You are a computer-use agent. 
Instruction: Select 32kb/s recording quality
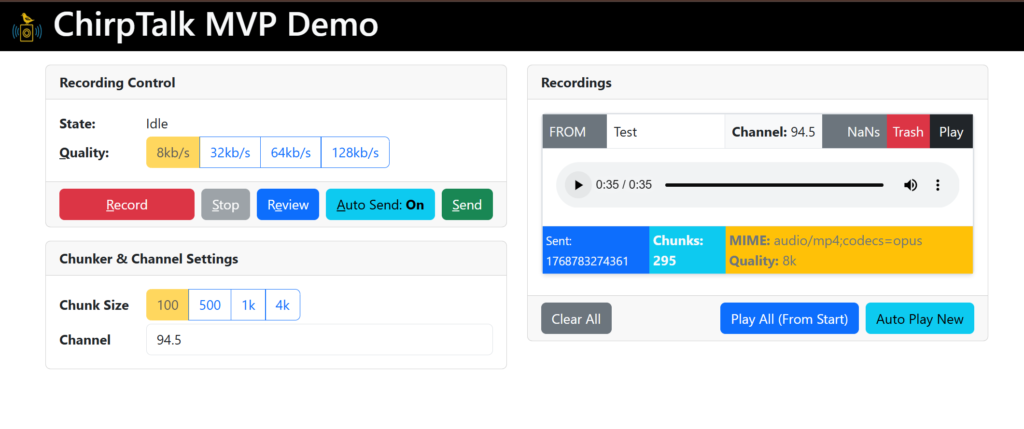point(230,153)
